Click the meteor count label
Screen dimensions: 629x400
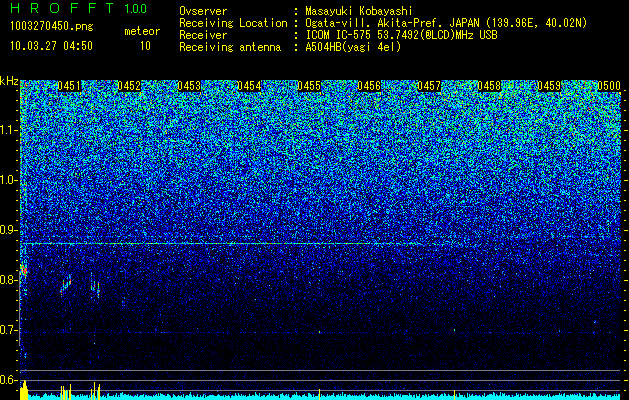[142, 31]
